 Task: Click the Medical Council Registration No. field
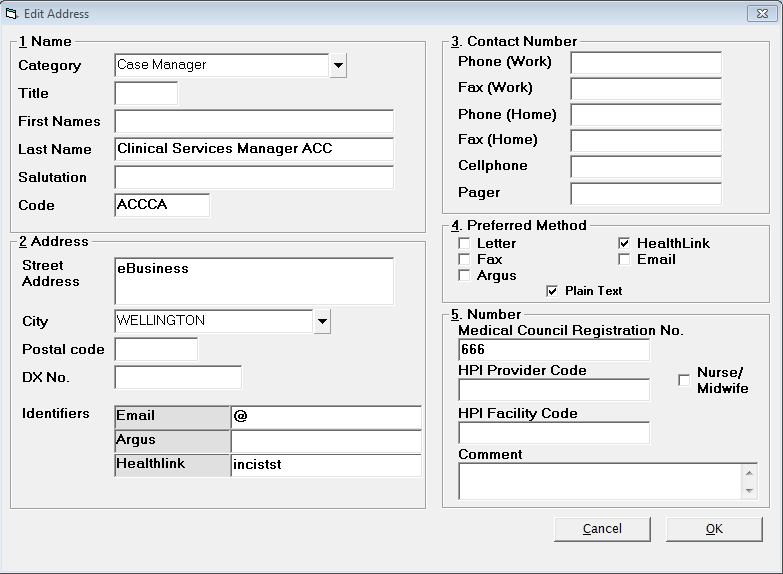point(554,350)
